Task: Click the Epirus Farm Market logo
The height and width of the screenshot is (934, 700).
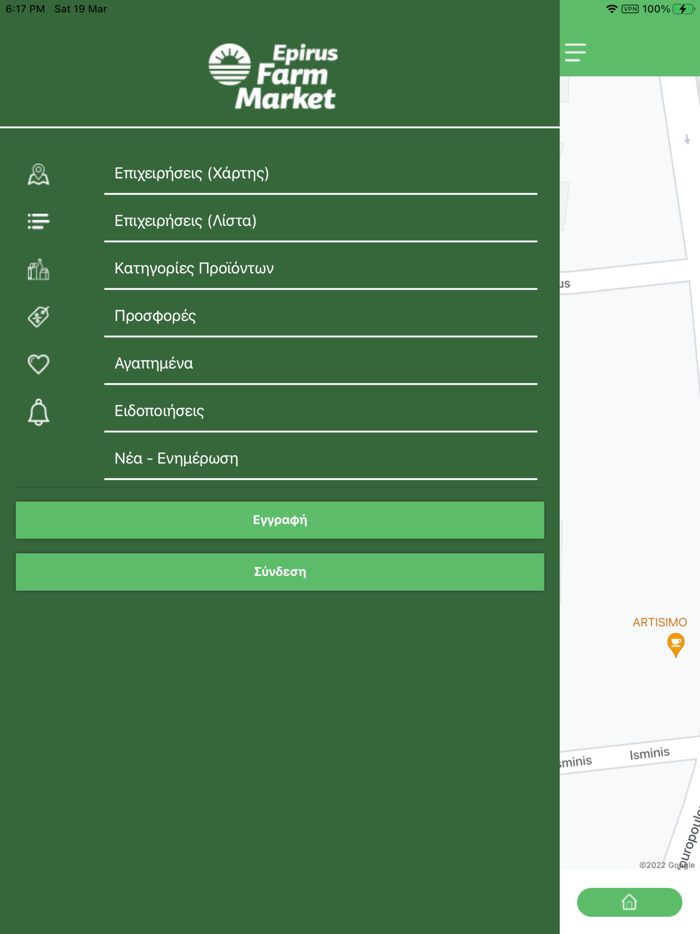Action: 273,76
